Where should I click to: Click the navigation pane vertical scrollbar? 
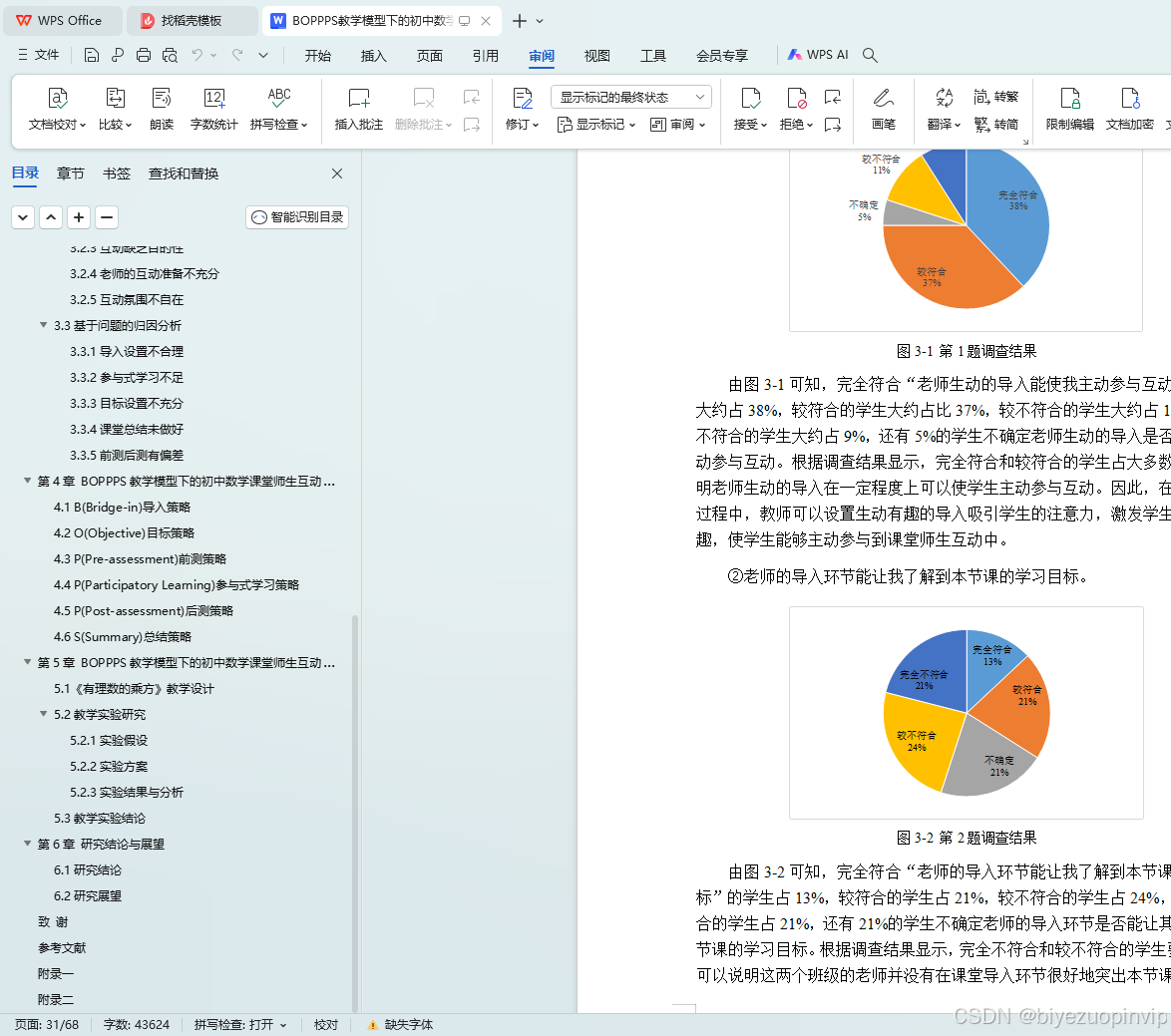[x=355, y=812]
